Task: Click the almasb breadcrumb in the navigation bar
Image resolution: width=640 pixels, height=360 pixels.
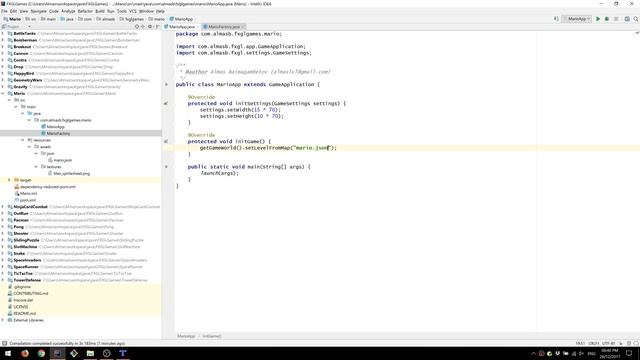Action: [x=106, y=19]
